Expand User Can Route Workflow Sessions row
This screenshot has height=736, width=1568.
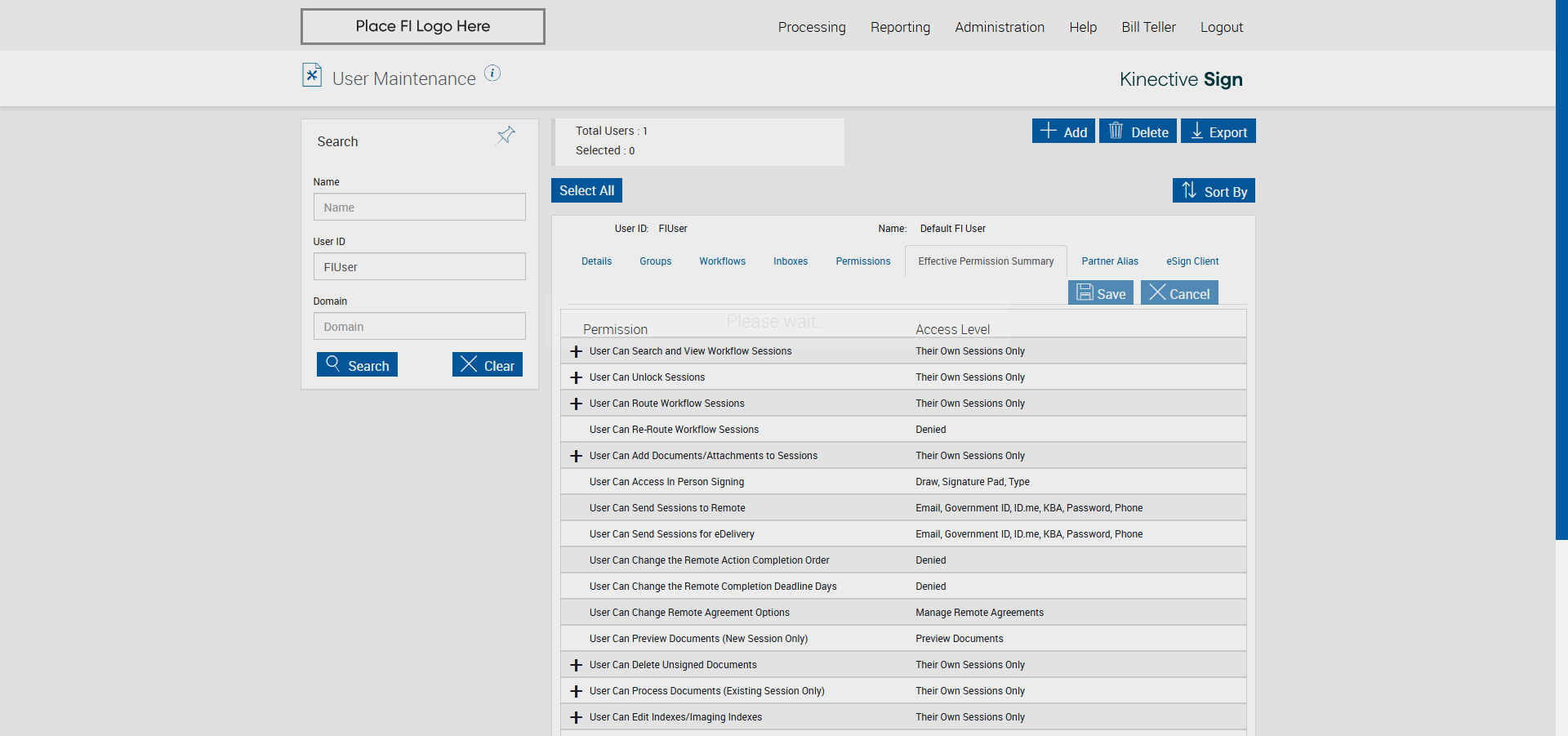point(577,404)
